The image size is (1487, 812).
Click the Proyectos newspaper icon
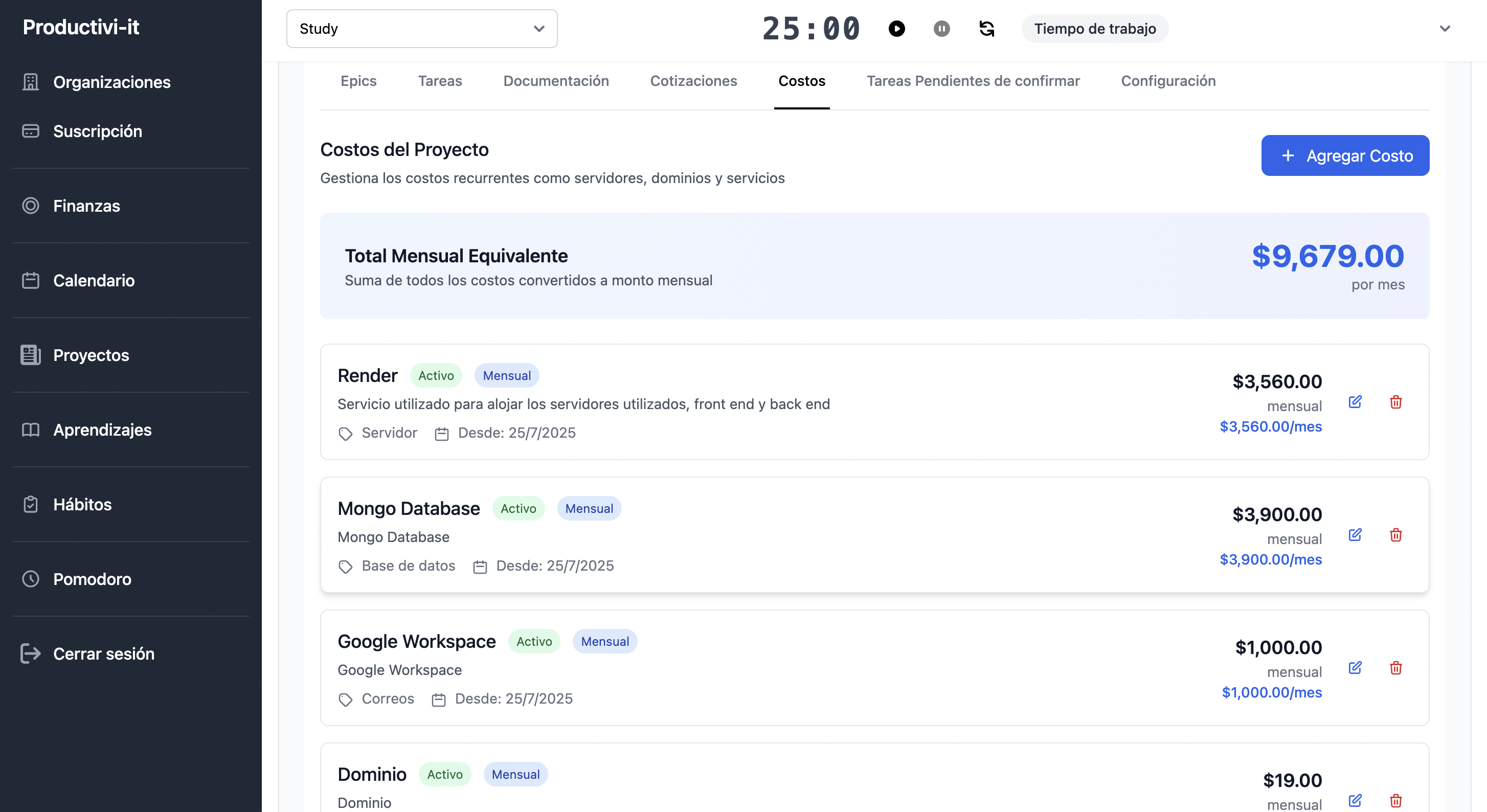pyautogui.click(x=31, y=355)
